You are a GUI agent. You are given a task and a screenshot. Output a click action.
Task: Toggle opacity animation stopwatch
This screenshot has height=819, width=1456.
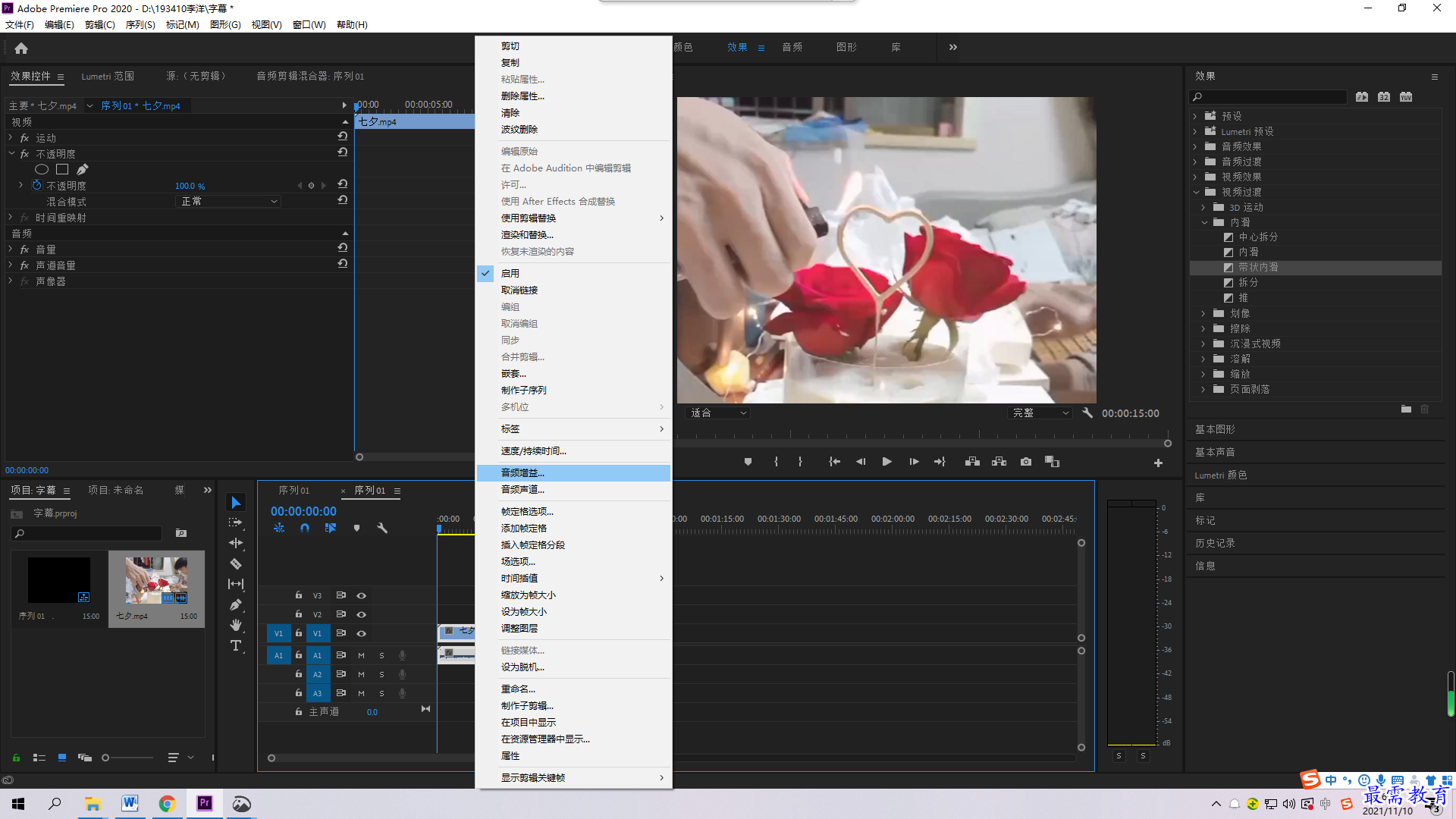pyautogui.click(x=36, y=185)
